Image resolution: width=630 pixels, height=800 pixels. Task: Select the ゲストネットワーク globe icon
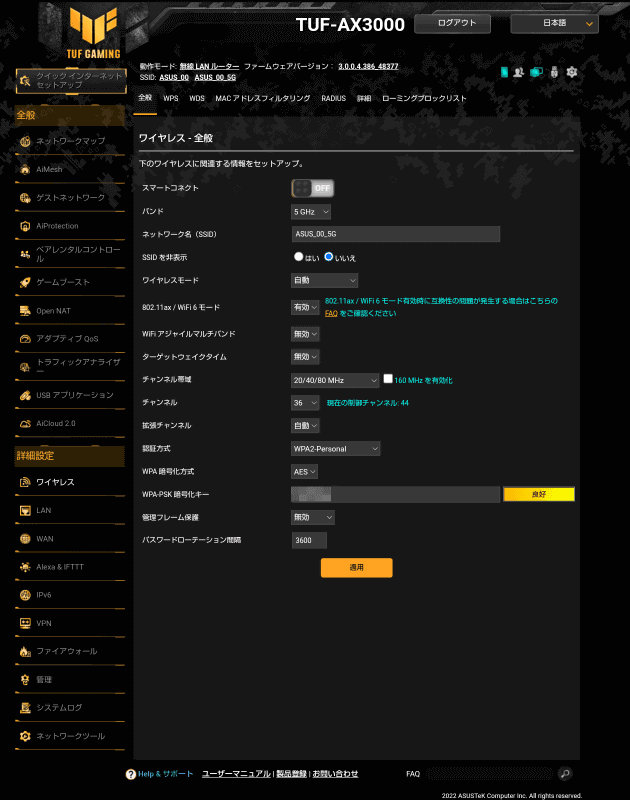[25, 198]
